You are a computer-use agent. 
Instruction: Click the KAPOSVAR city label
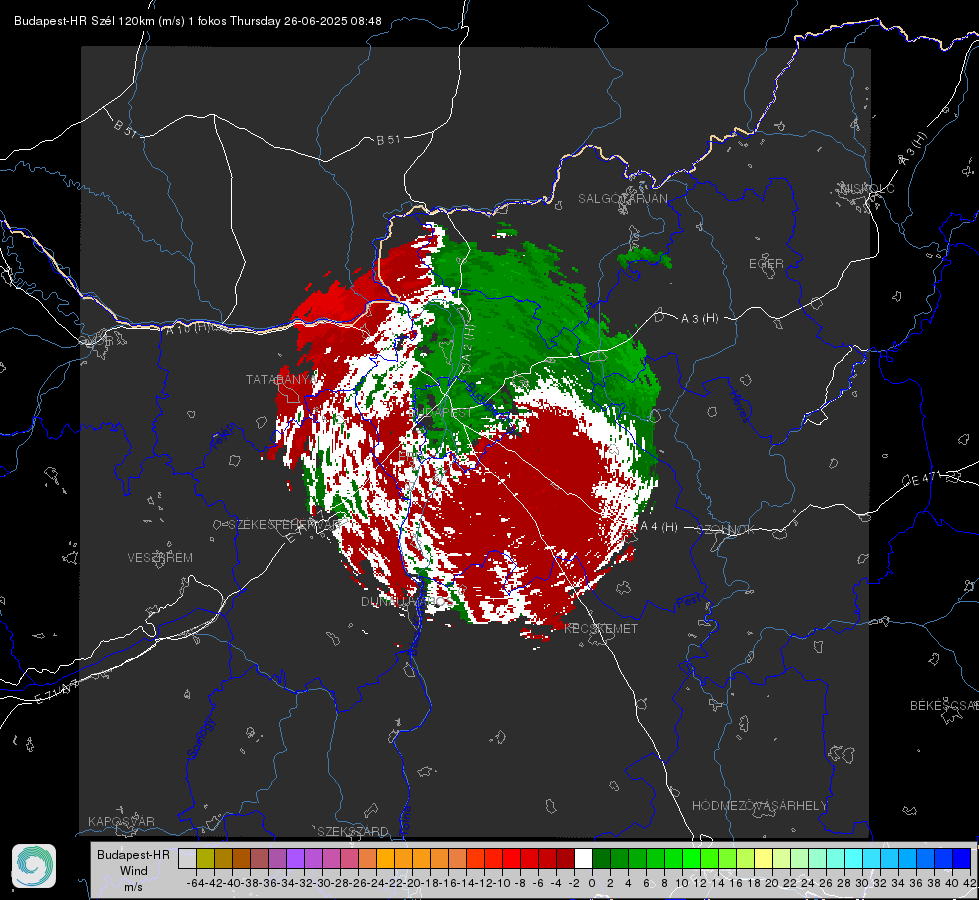click(x=121, y=821)
